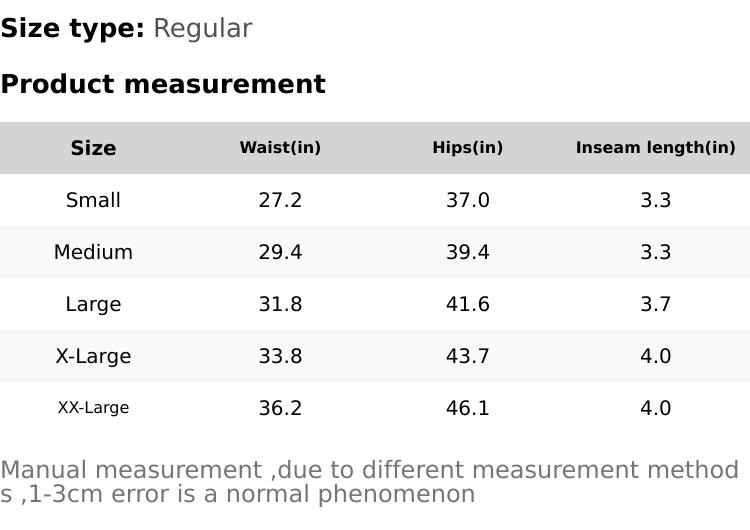Click the Waist(in) column header

point(280,148)
